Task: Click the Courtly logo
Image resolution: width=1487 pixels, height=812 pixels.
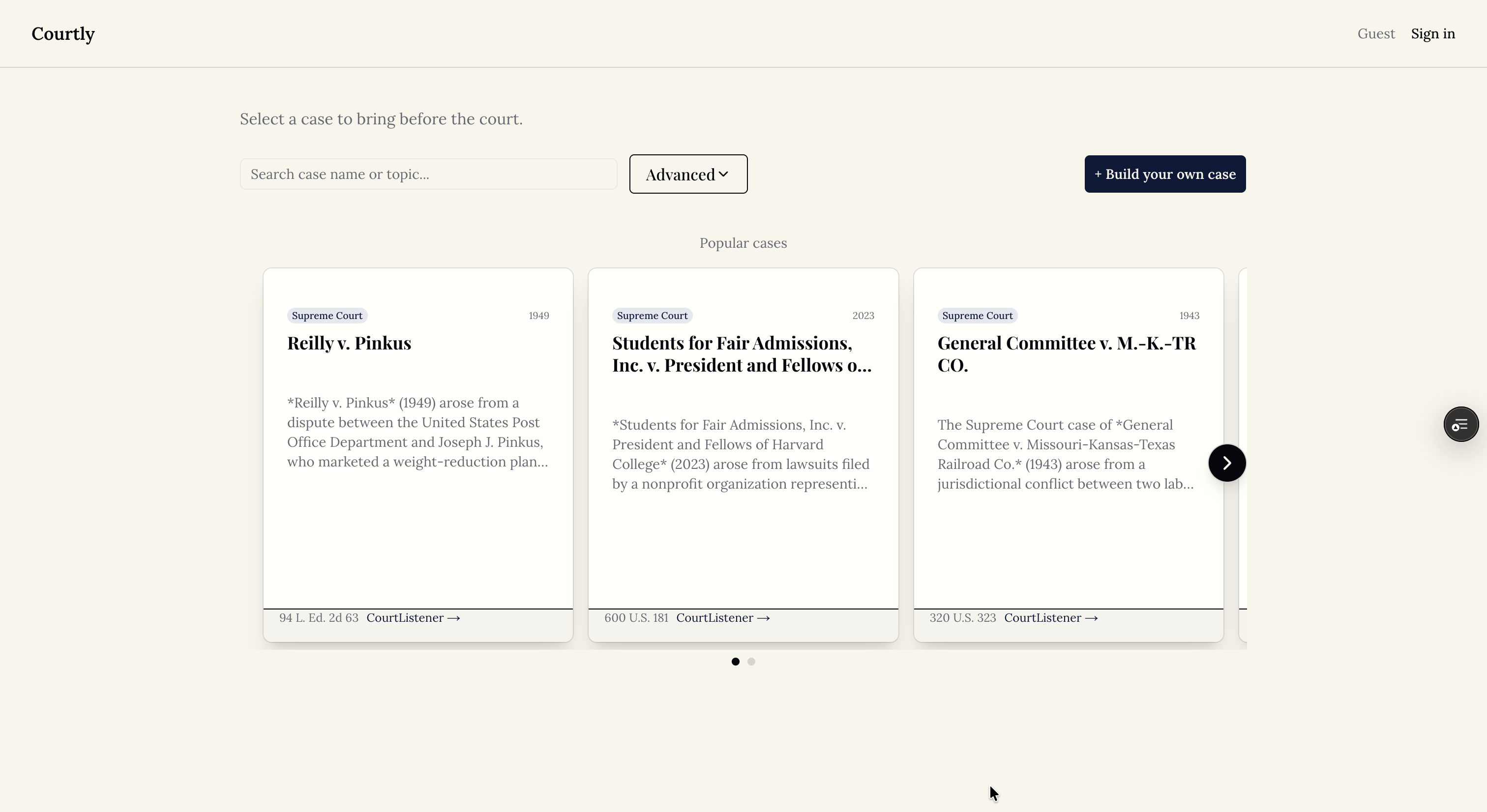Action: (x=63, y=33)
